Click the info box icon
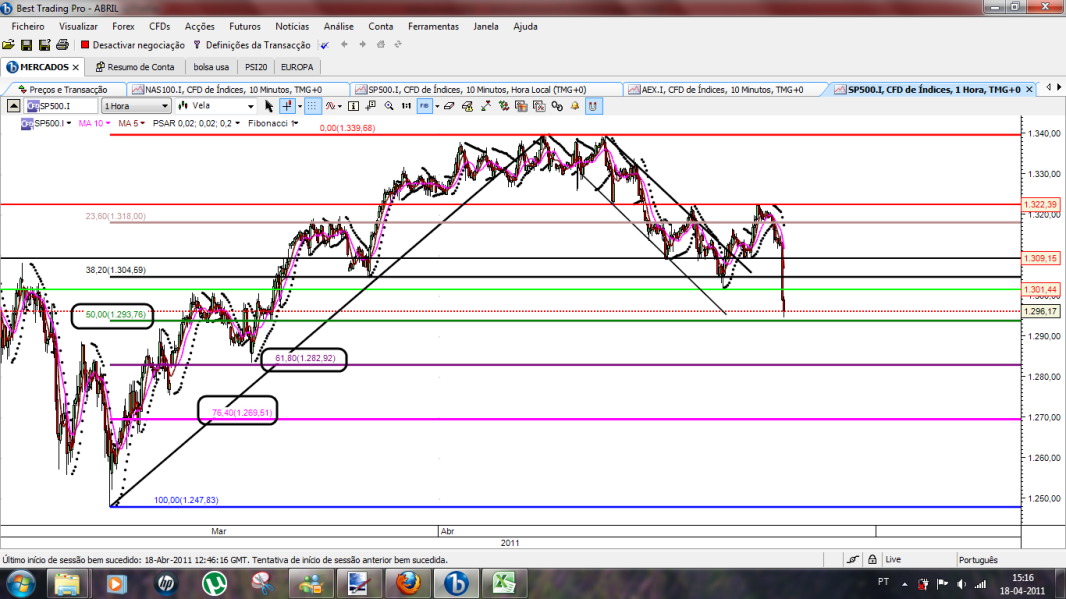This screenshot has width=1066, height=599. coord(353,106)
